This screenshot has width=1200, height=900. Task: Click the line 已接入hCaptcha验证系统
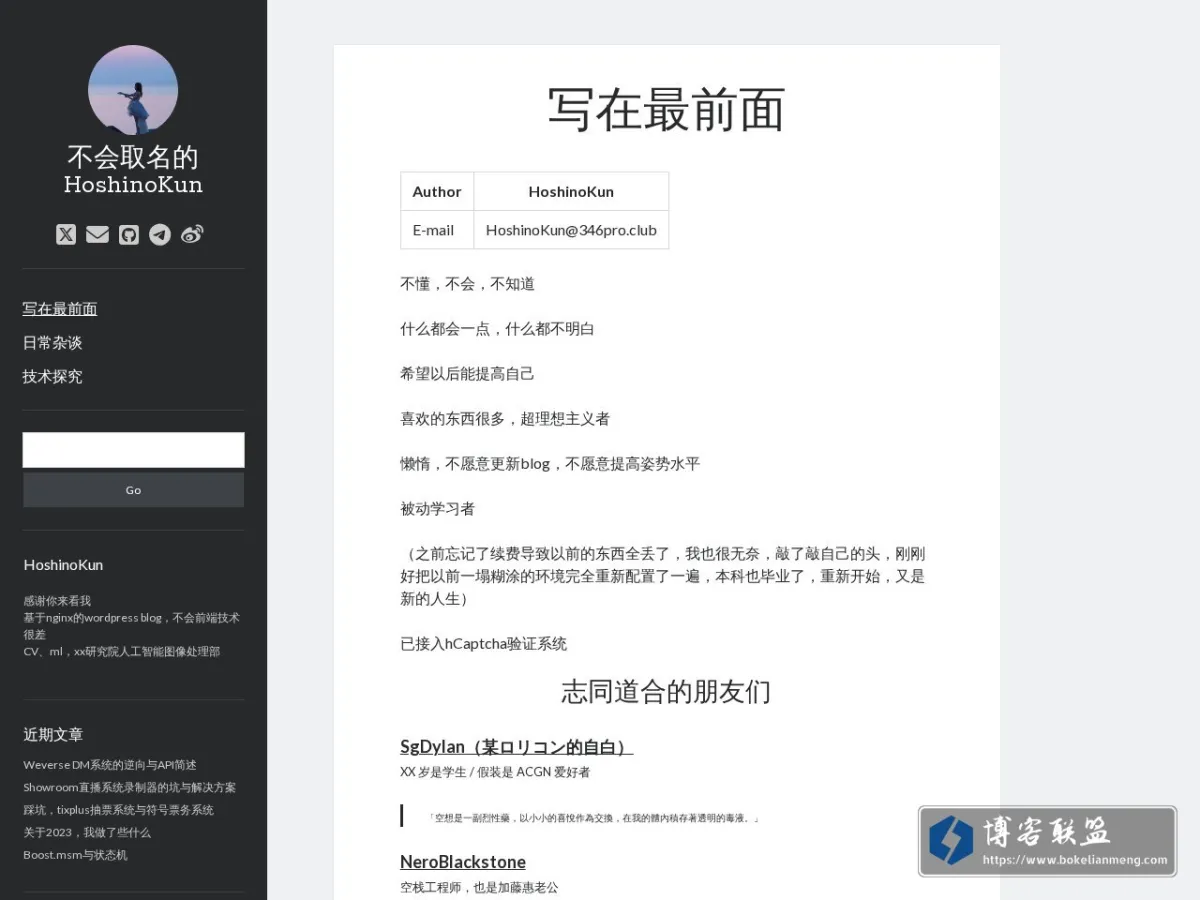pos(484,644)
